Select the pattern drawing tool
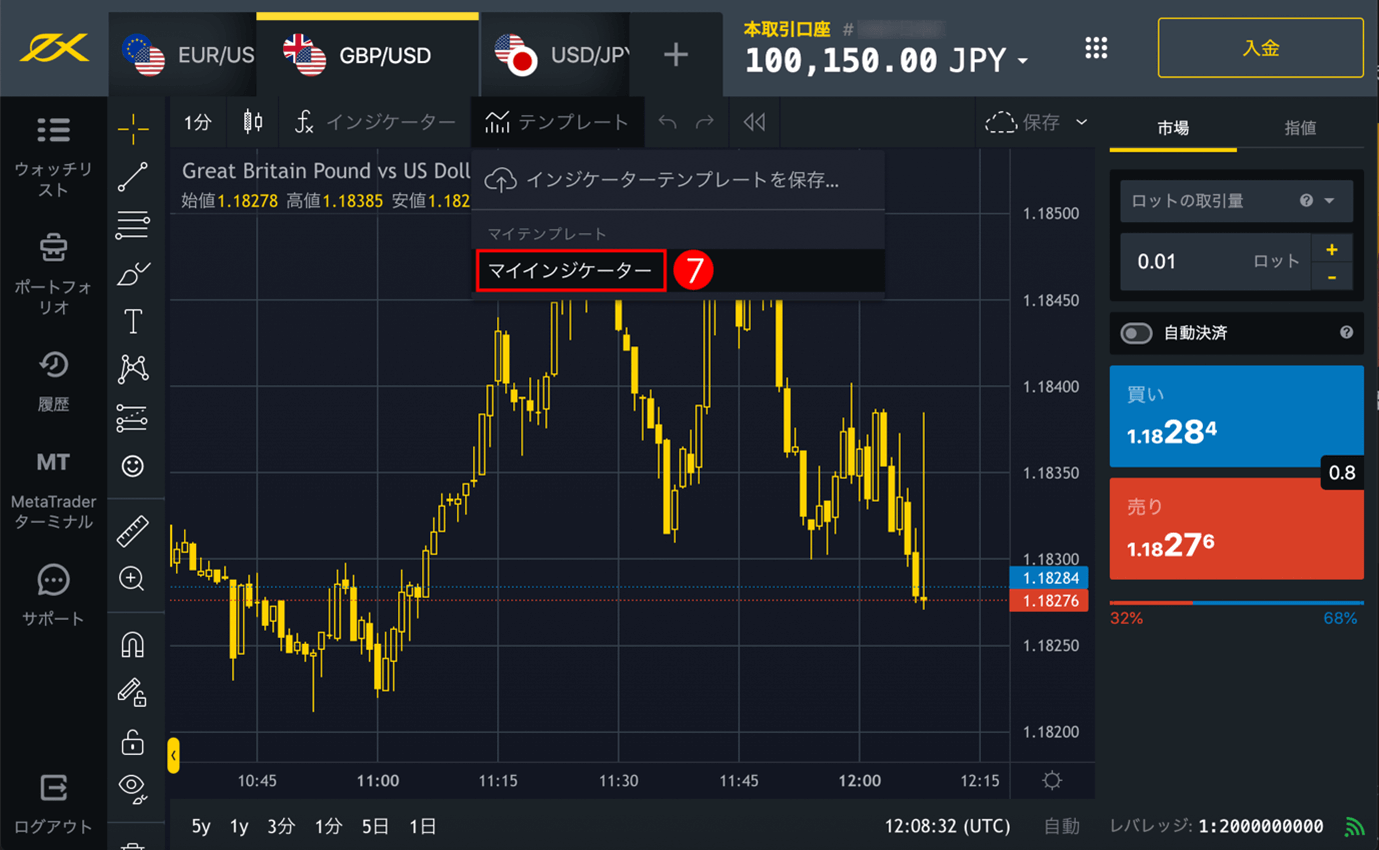This screenshot has width=1379, height=850. [x=133, y=369]
